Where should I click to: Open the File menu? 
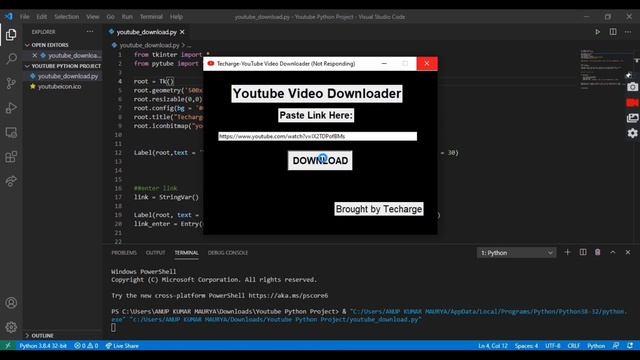tap(24, 17)
